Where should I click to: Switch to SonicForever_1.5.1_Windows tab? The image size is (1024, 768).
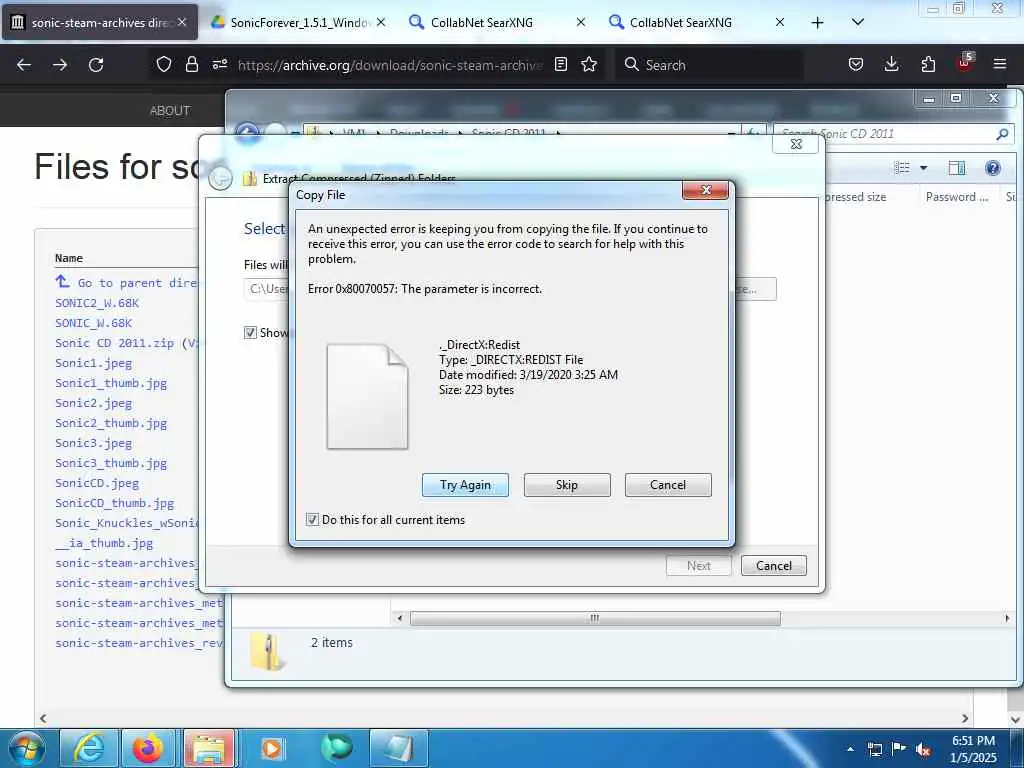299,22
